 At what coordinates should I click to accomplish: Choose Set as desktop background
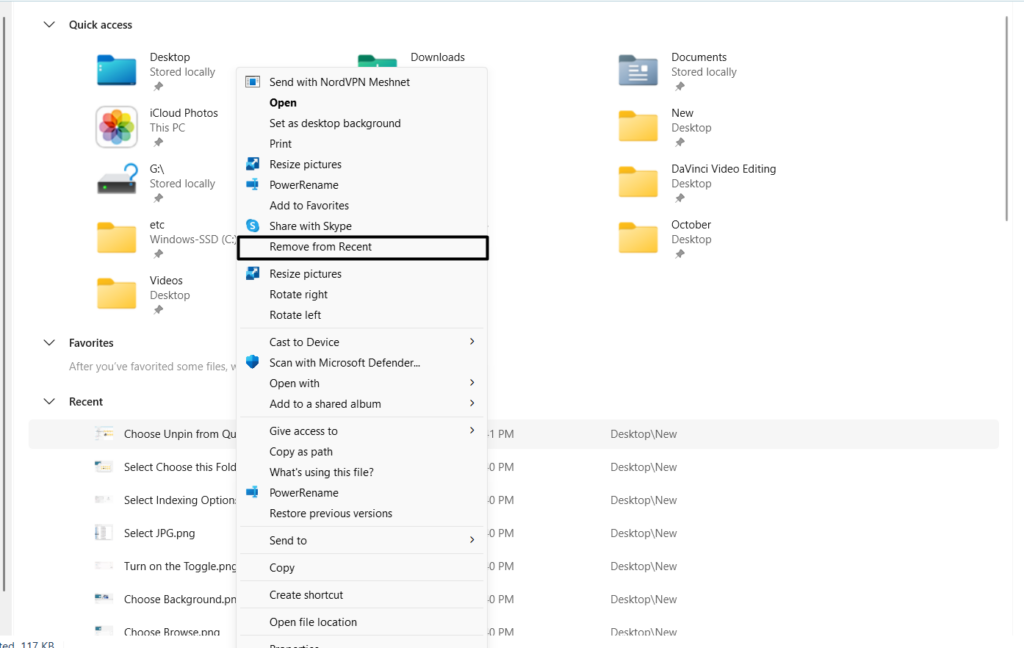[x=335, y=124]
